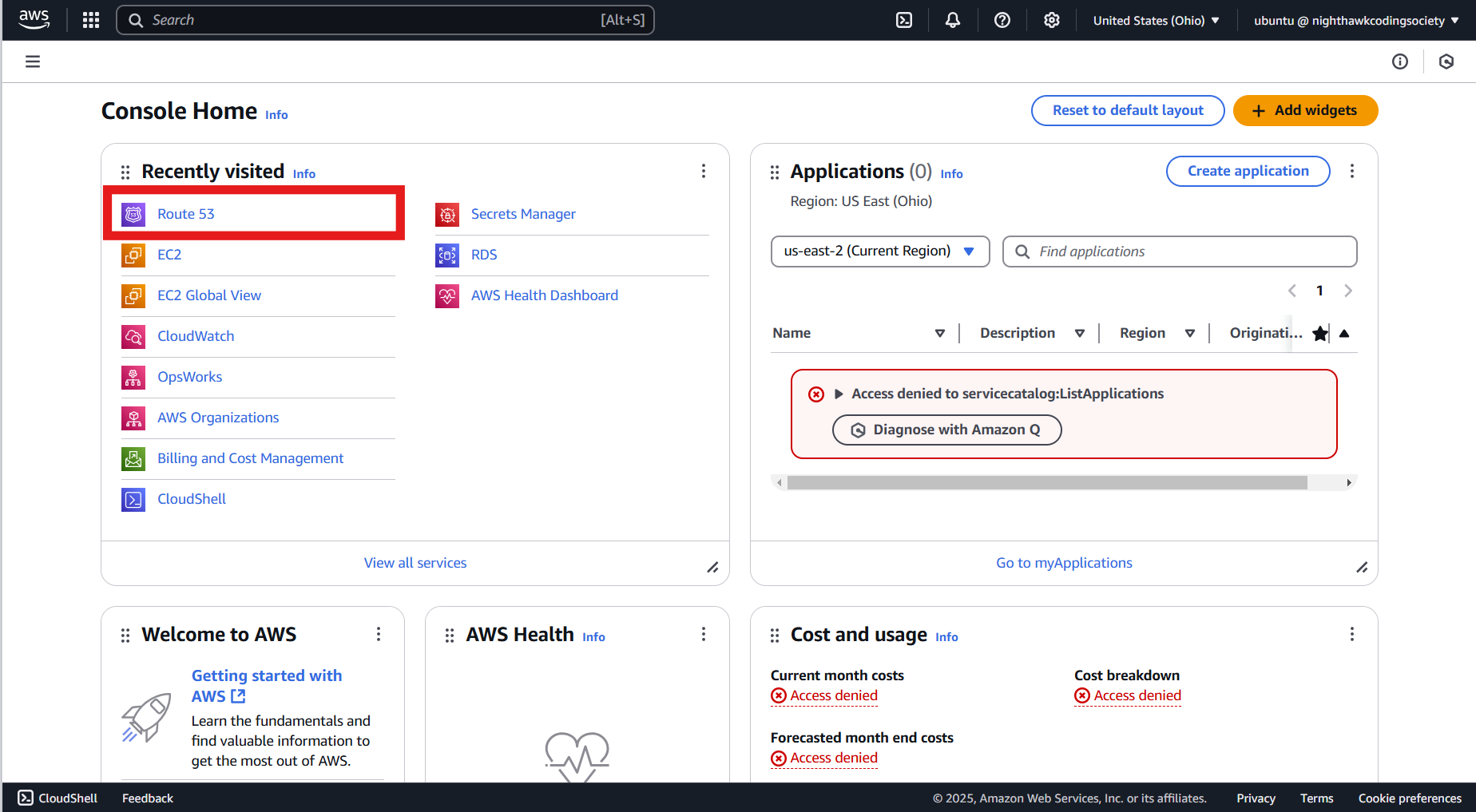Click the AWS Organizations icon
The height and width of the screenshot is (812, 1476).
pos(133,418)
